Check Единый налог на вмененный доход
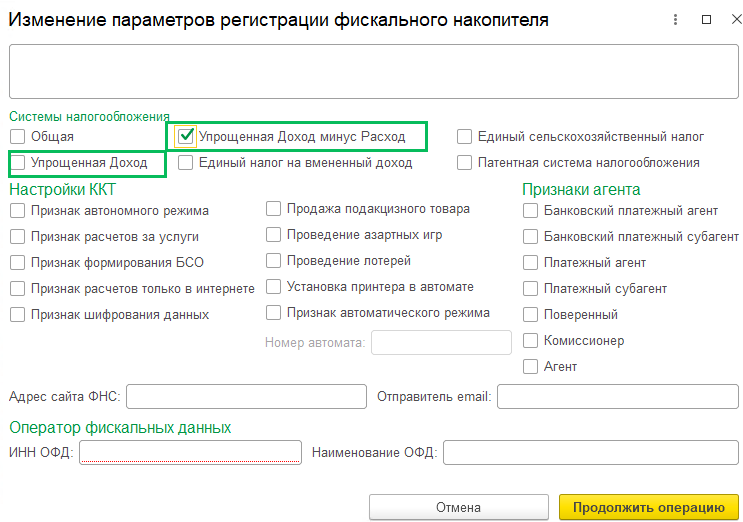Image resolution: width=743 pixels, height=522 pixels. 186,162
